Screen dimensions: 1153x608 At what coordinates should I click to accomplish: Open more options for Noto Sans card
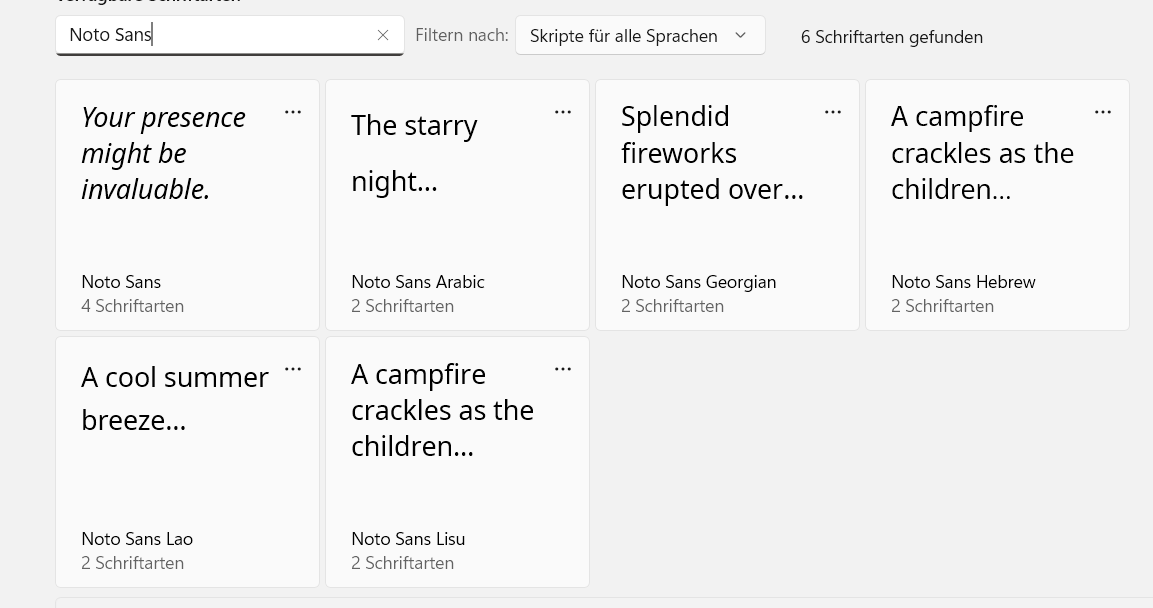(x=293, y=112)
